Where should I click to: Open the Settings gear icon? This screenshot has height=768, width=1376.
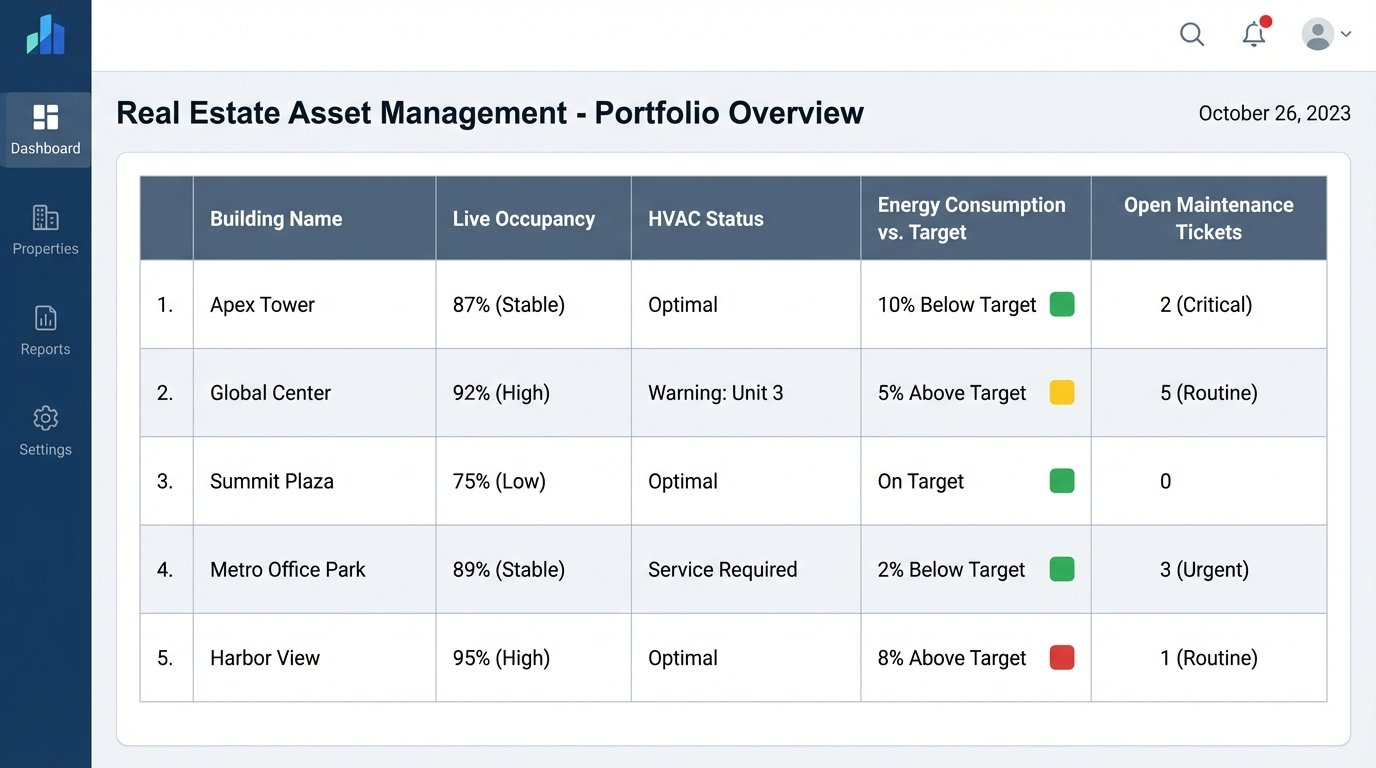[x=45, y=418]
